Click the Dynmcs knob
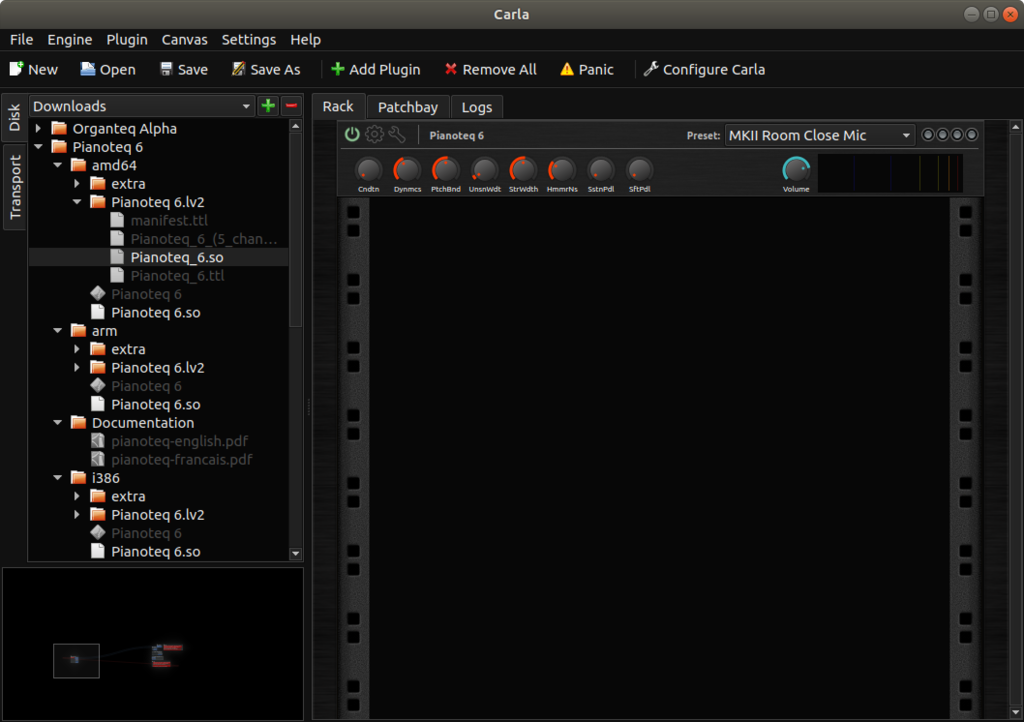 pyautogui.click(x=407, y=170)
